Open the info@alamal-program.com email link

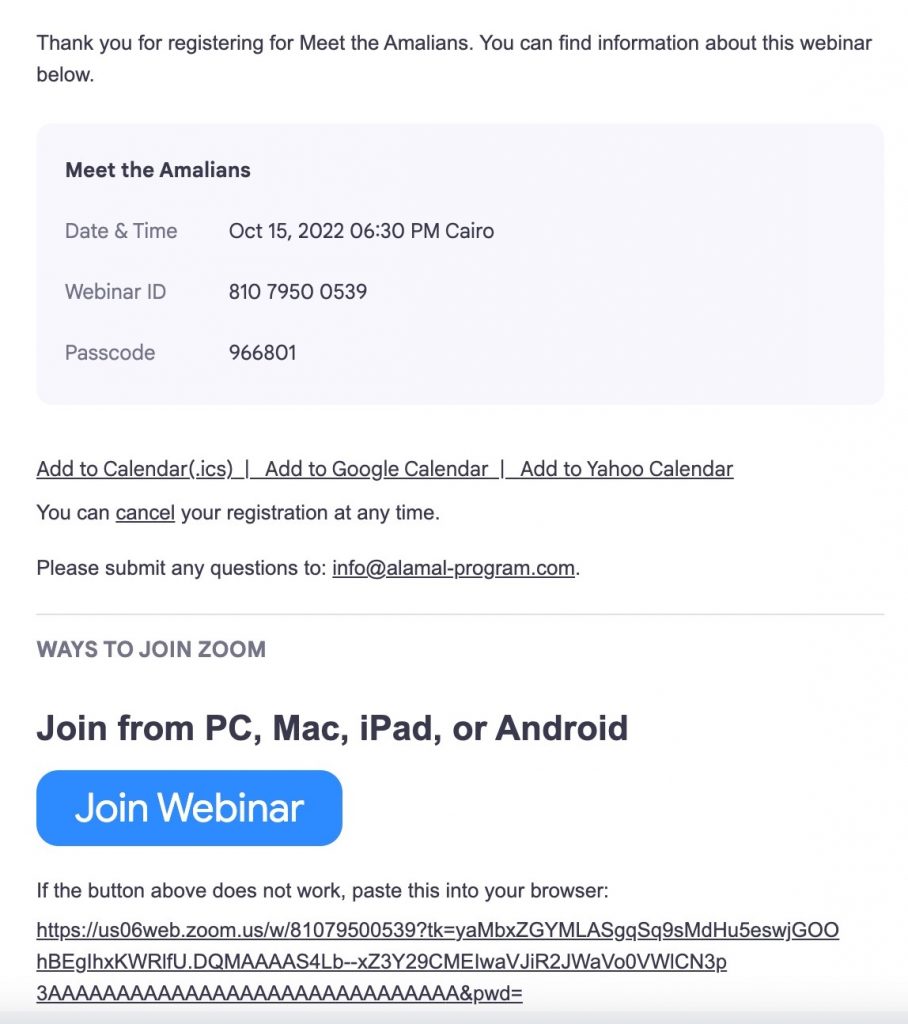coord(453,569)
